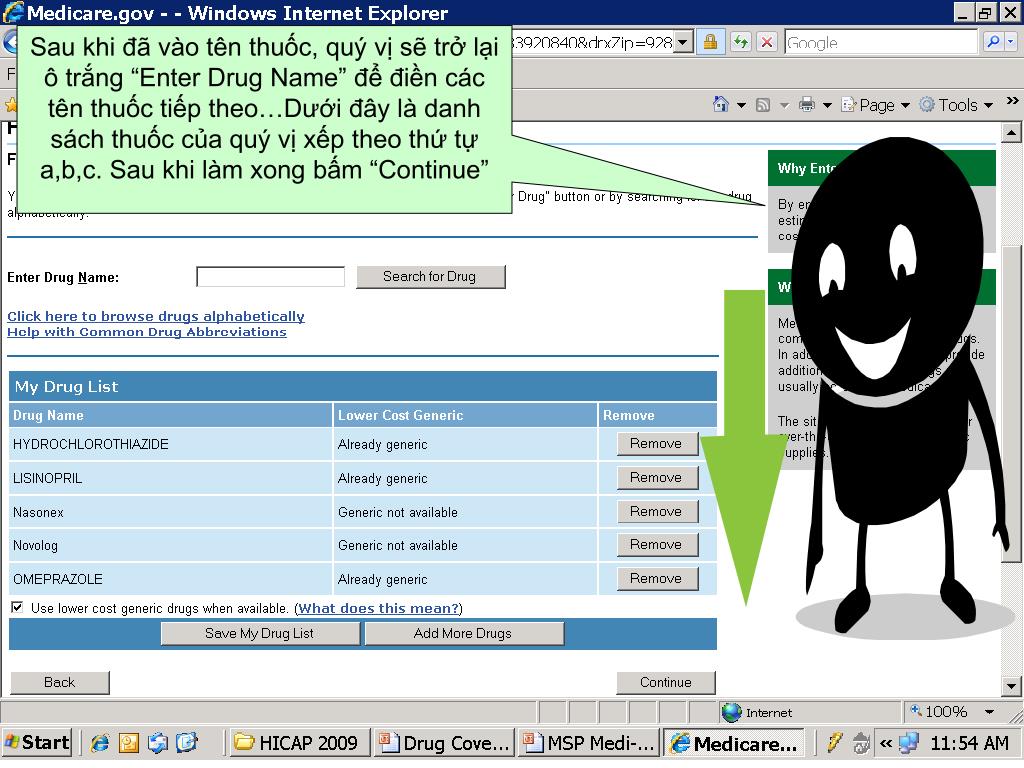Image resolution: width=1024 pixels, height=768 pixels.
Task: Open the Home button dropdown arrow
Action: coord(741,105)
